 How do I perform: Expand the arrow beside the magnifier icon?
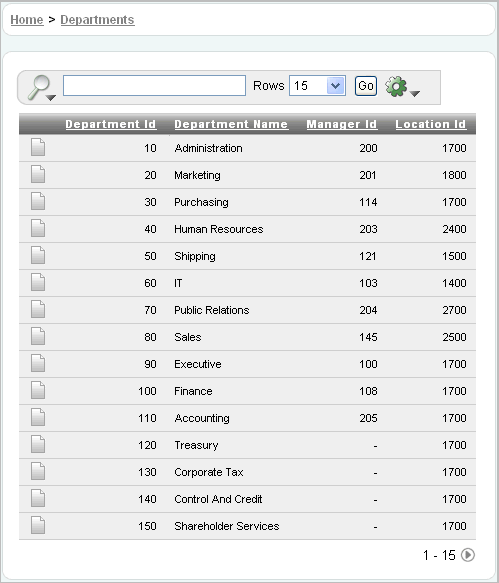(x=51, y=97)
